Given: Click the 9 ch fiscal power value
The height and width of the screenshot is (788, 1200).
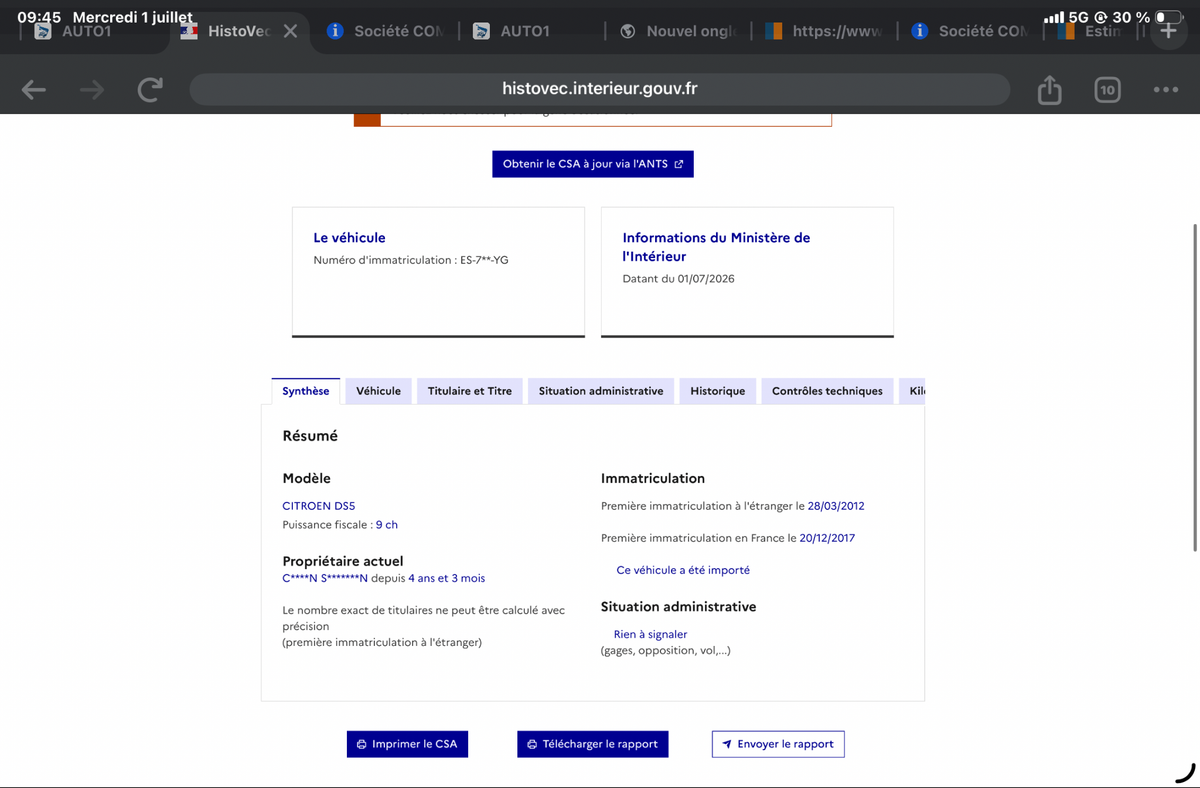Looking at the screenshot, I should (387, 525).
